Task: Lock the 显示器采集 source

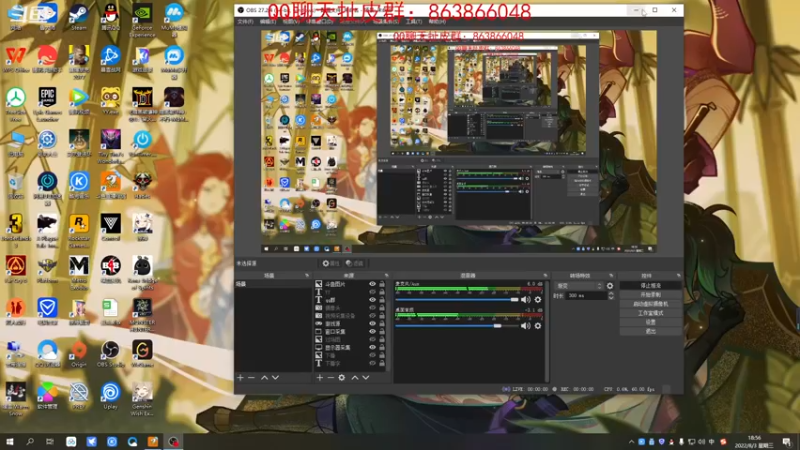Action: [x=382, y=347]
